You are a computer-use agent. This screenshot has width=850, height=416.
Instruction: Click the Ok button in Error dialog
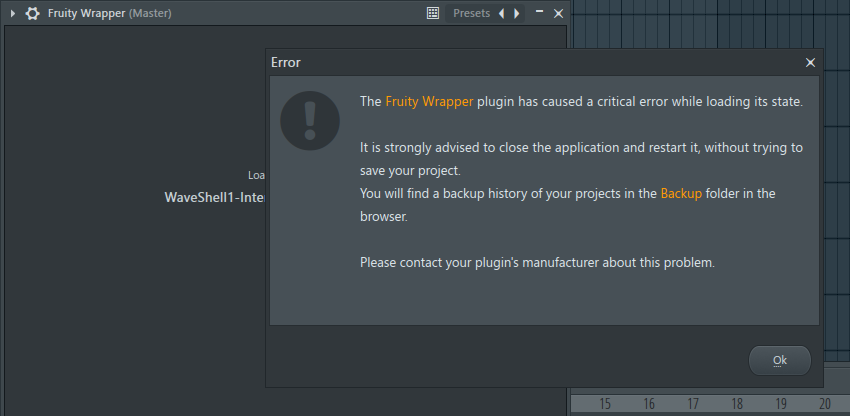pos(780,361)
